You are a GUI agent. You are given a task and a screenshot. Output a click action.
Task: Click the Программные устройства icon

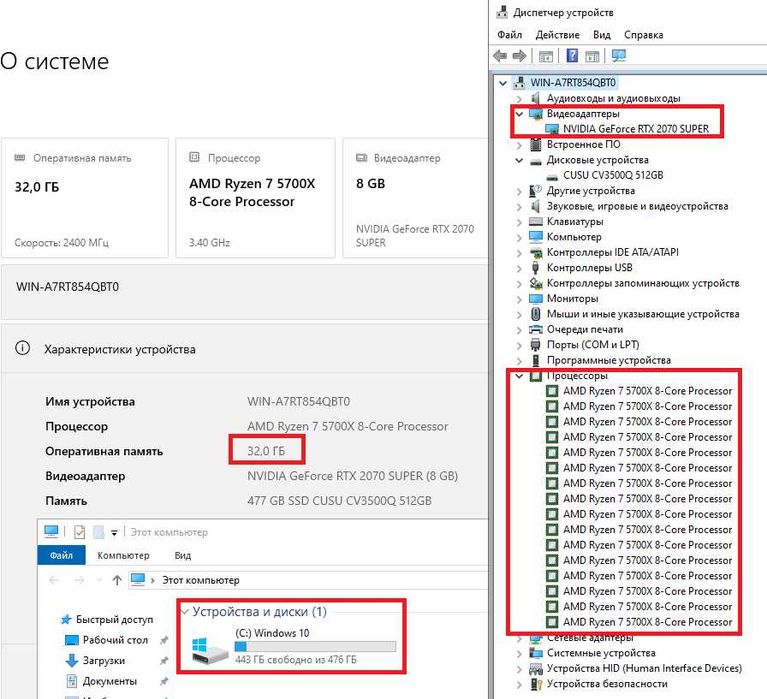536,361
